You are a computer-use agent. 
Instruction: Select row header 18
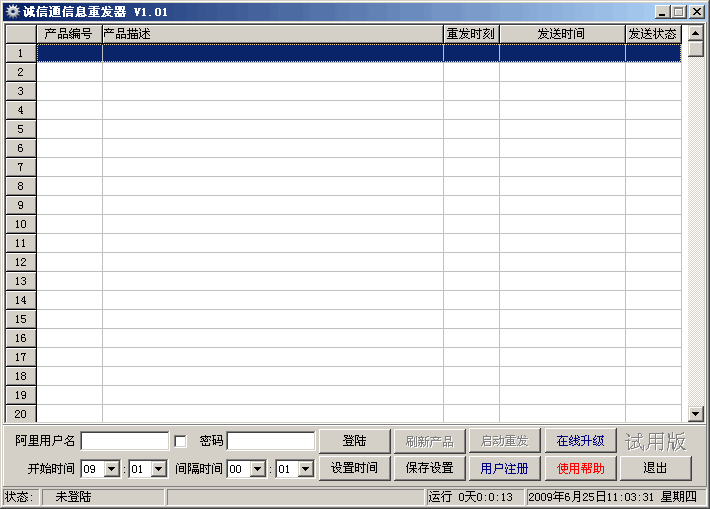click(21, 376)
